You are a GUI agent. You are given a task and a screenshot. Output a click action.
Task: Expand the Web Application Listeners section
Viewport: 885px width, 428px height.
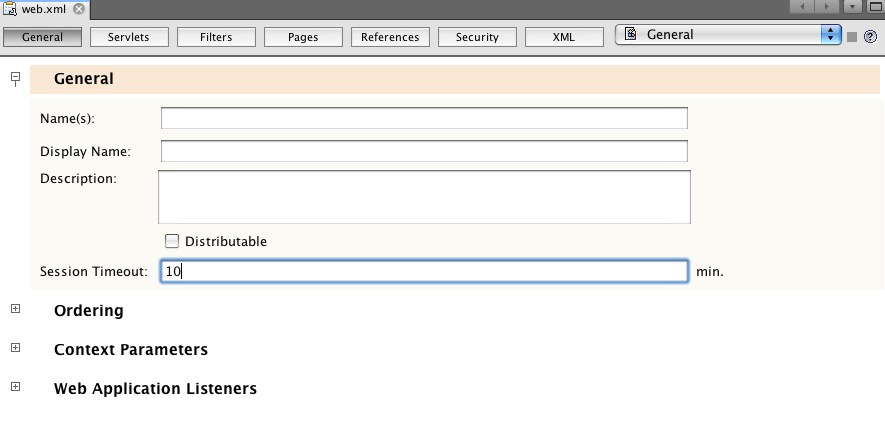[15, 387]
